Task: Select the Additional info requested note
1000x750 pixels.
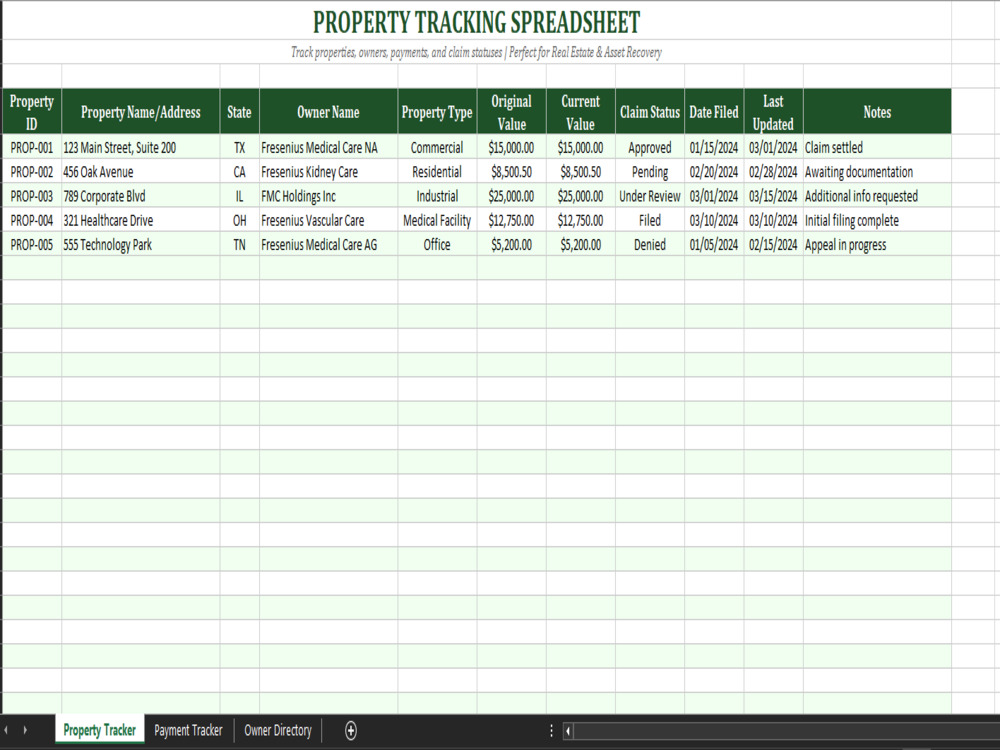Action: pos(877,196)
